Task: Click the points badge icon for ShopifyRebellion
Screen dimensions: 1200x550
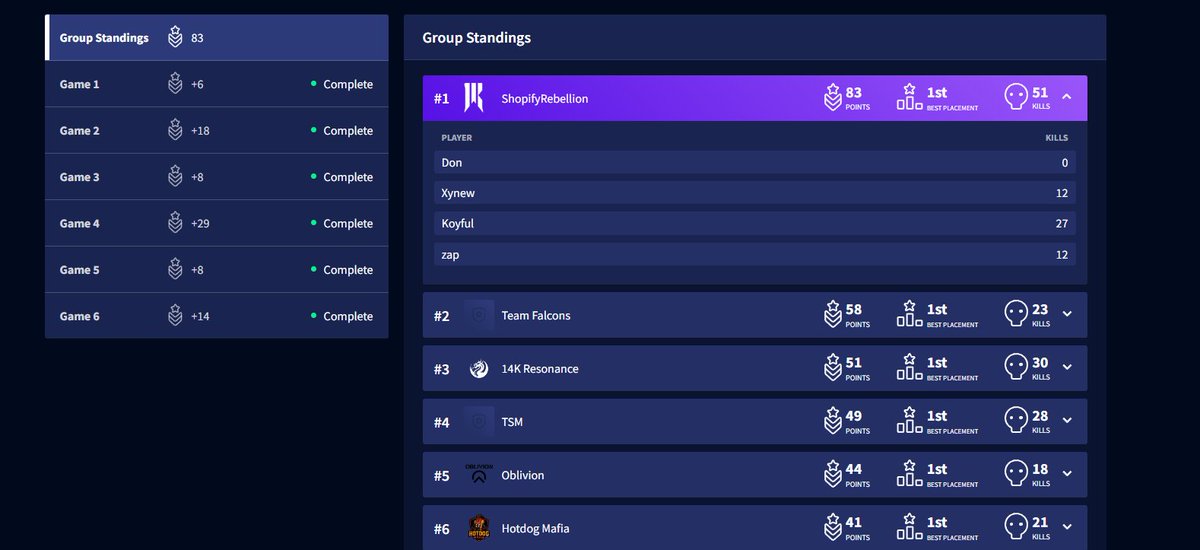Action: 832,97
